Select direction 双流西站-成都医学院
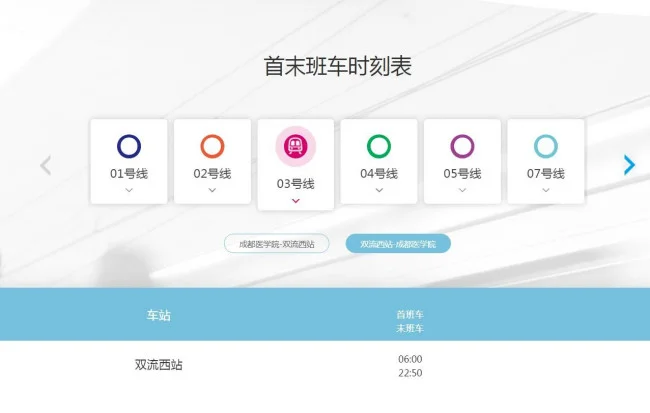The image size is (650, 413). tap(398, 243)
